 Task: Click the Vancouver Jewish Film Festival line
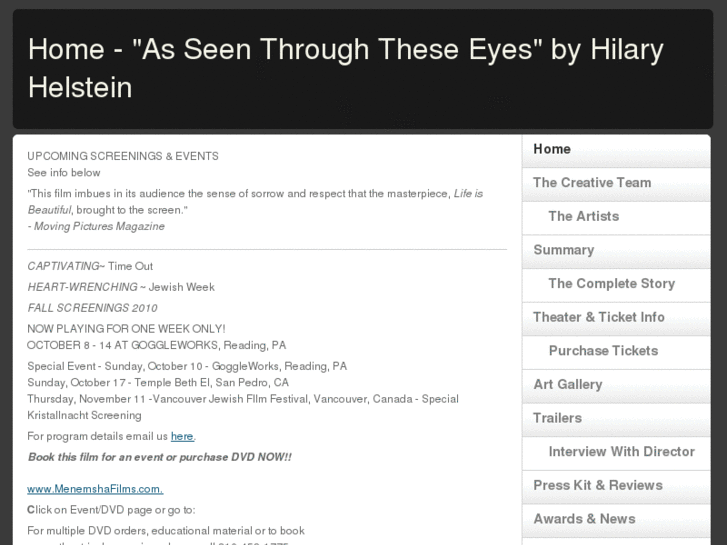click(x=242, y=399)
